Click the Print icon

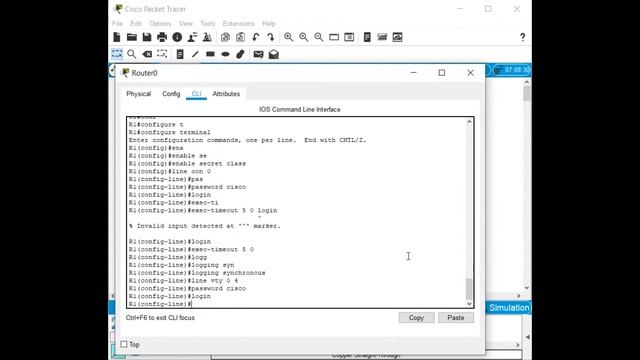point(162,37)
